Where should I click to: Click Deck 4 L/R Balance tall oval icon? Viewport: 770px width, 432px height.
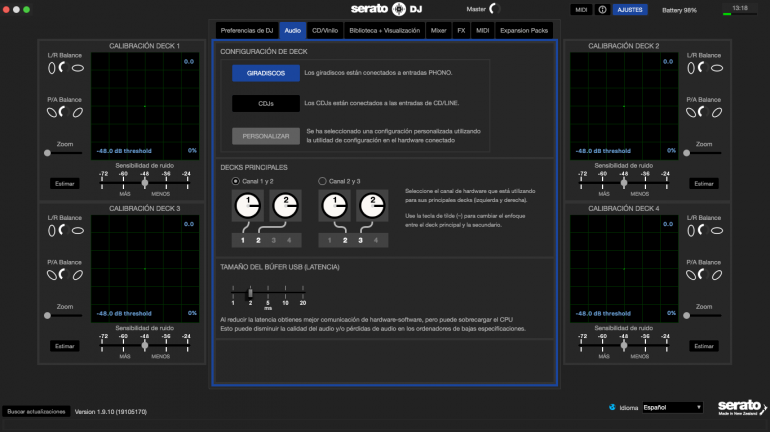tap(691, 231)
